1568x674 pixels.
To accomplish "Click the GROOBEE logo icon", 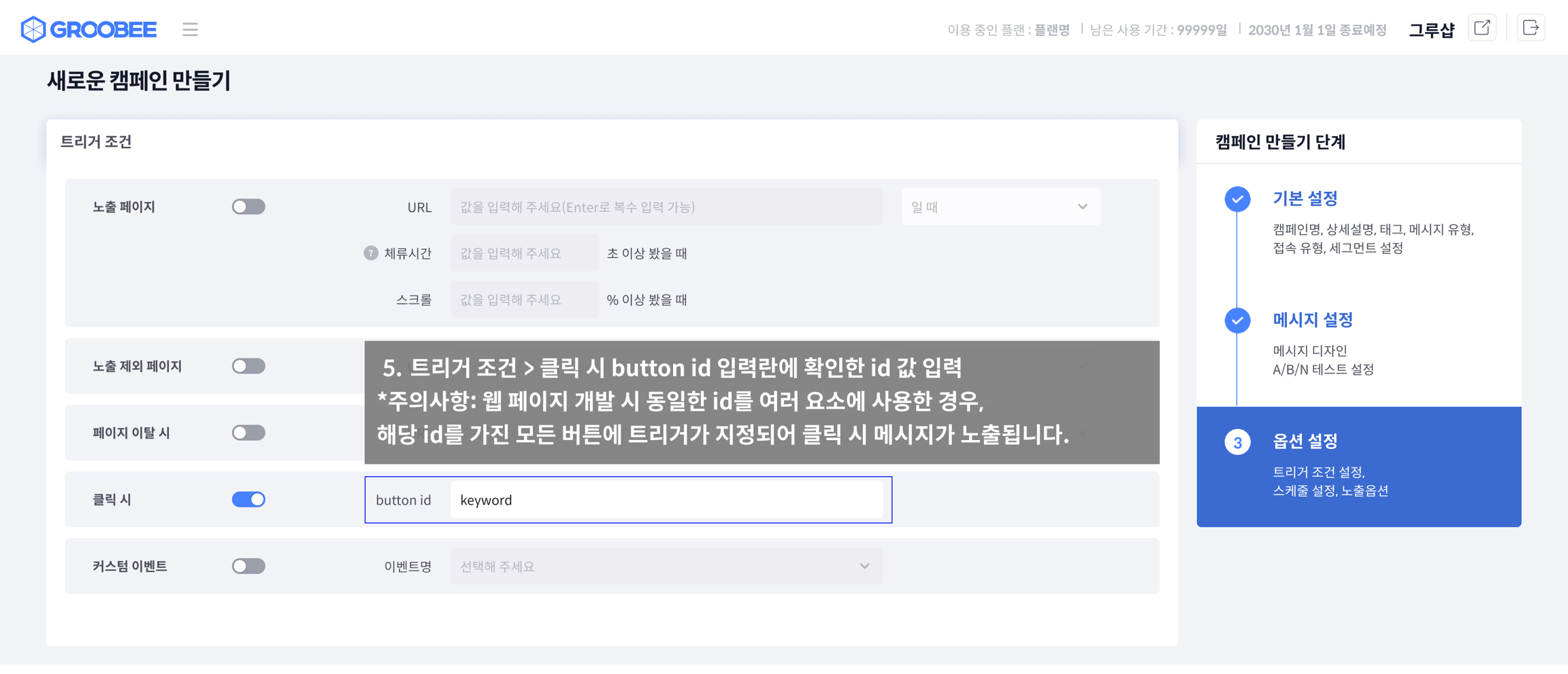I will (33, 29).
